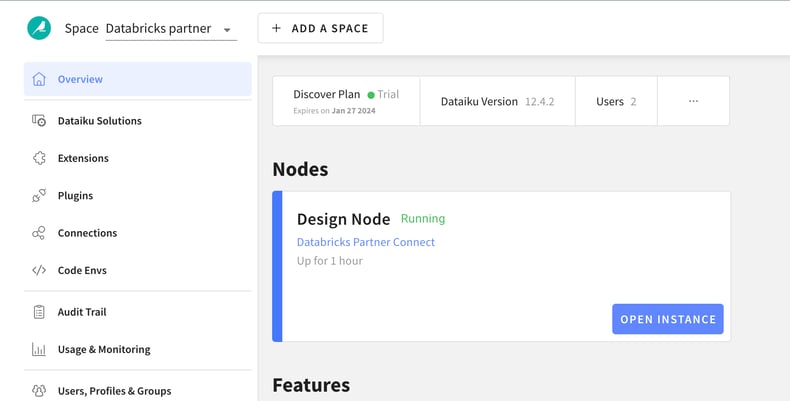The image size is (790, 401).
Task: Click the Users 2 cell
Action: (x=616, y=101)
